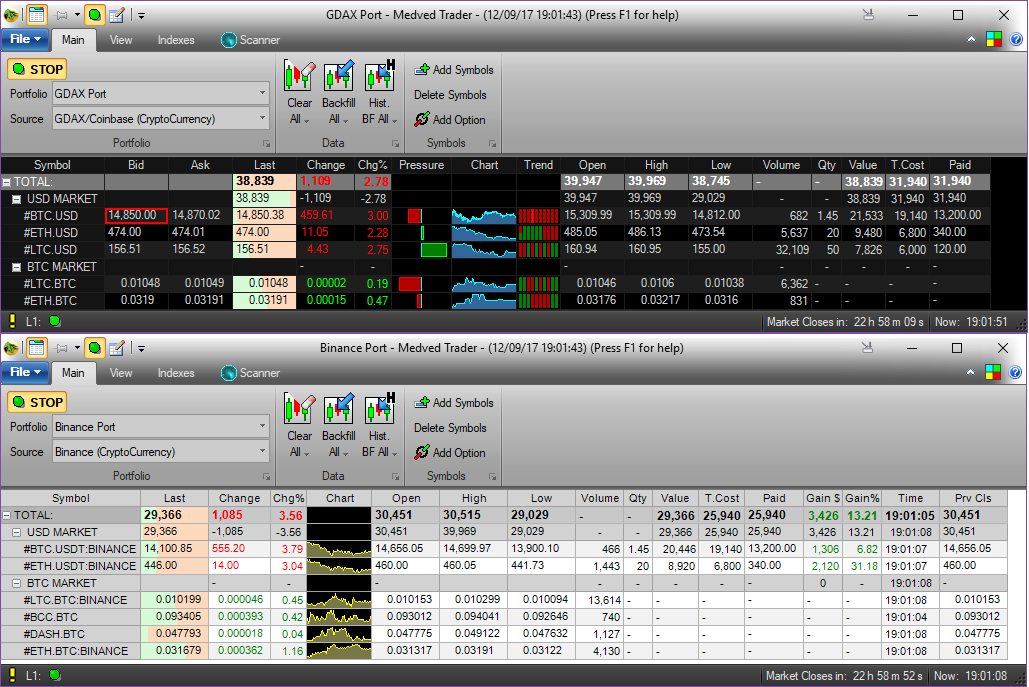This screenshot has height=687, width=1029.
Task: Click green L1 status indicator in GDAX window
Action: (55, 321)
